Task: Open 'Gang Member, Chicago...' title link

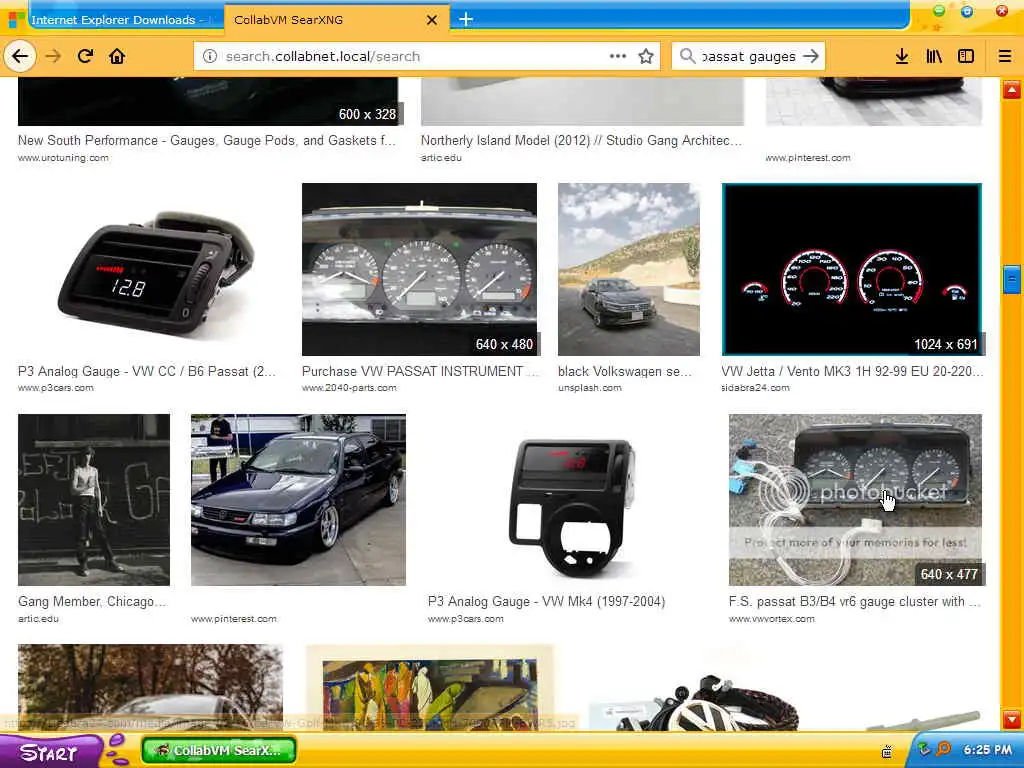Action: 92,601
